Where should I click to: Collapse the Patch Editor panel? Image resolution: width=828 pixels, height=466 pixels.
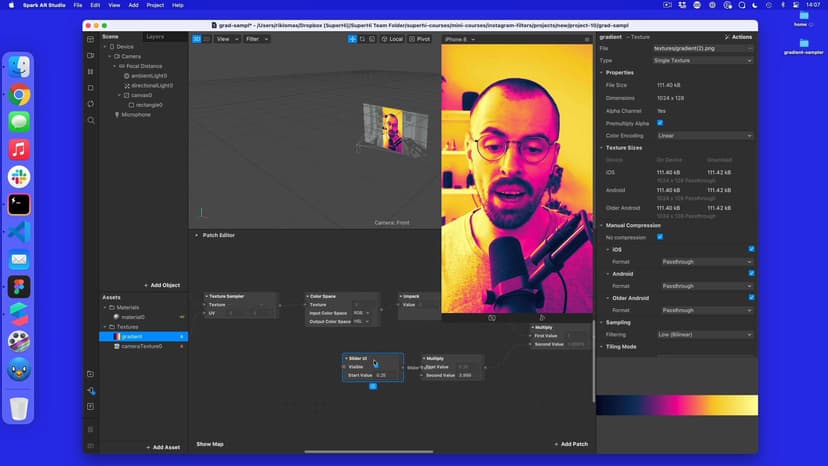(x=196, y=235)
